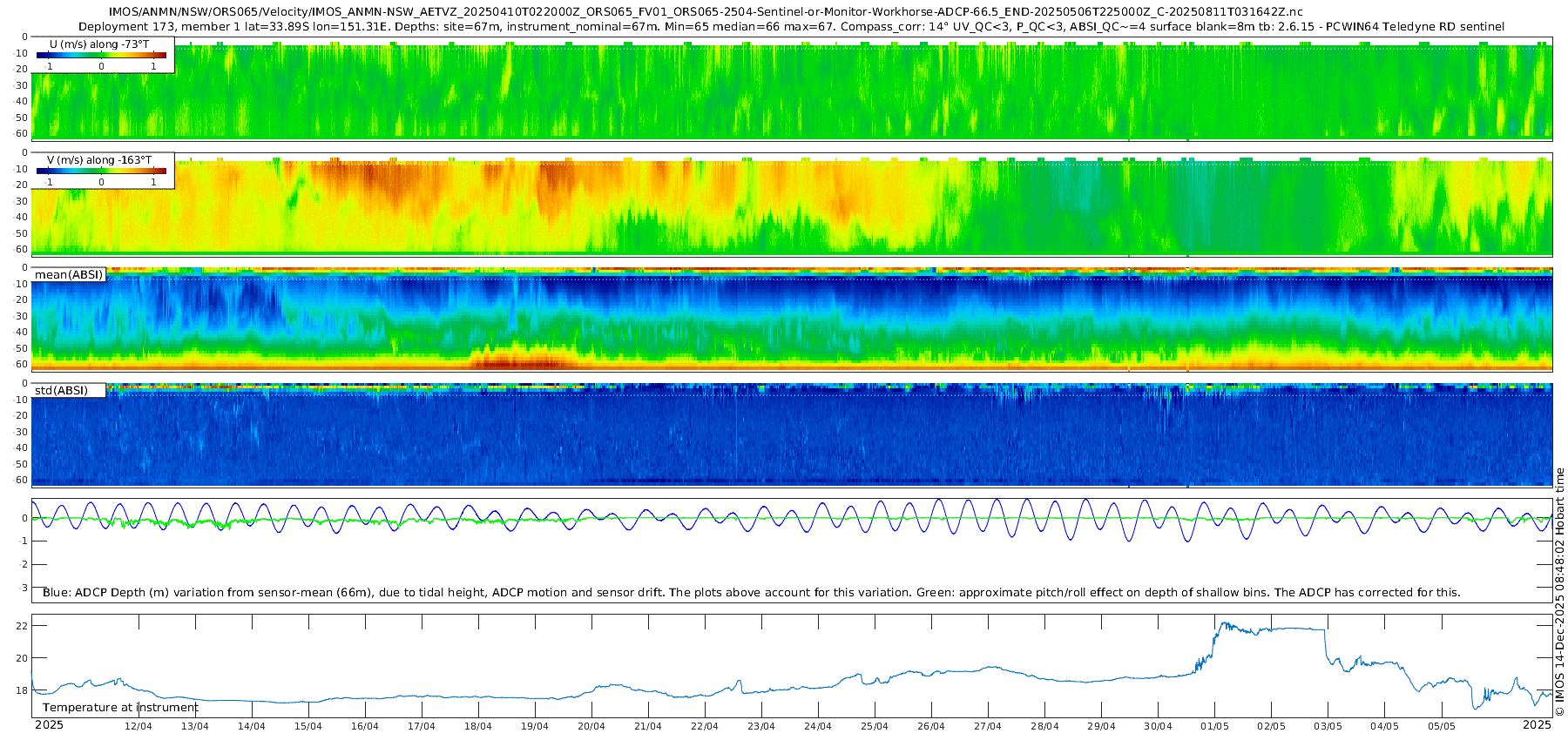Click the 02/05 date tick label
The width and height of the screenshot is (1568, 740).
pyautogui.click(x=1271, y=726)
